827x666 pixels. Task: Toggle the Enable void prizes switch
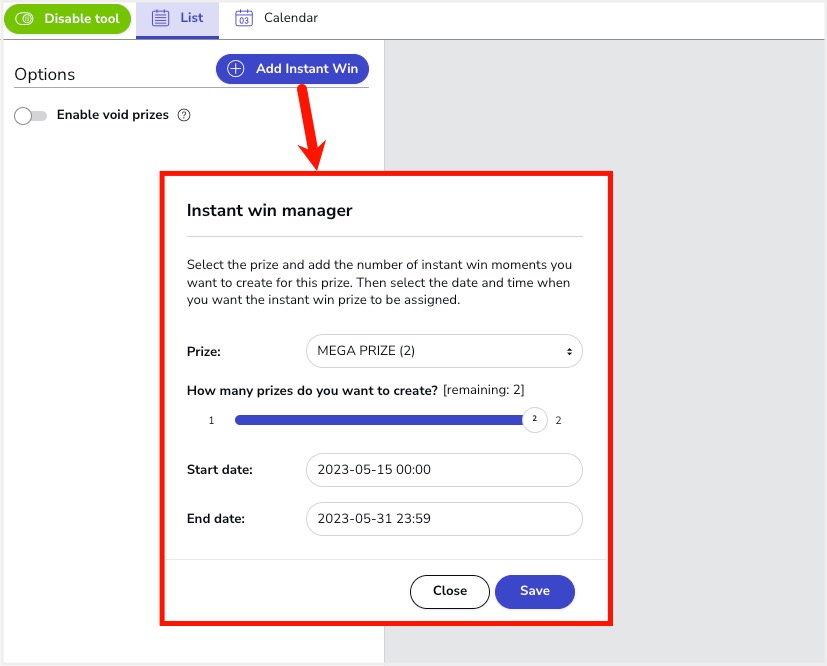coord(30,116)
